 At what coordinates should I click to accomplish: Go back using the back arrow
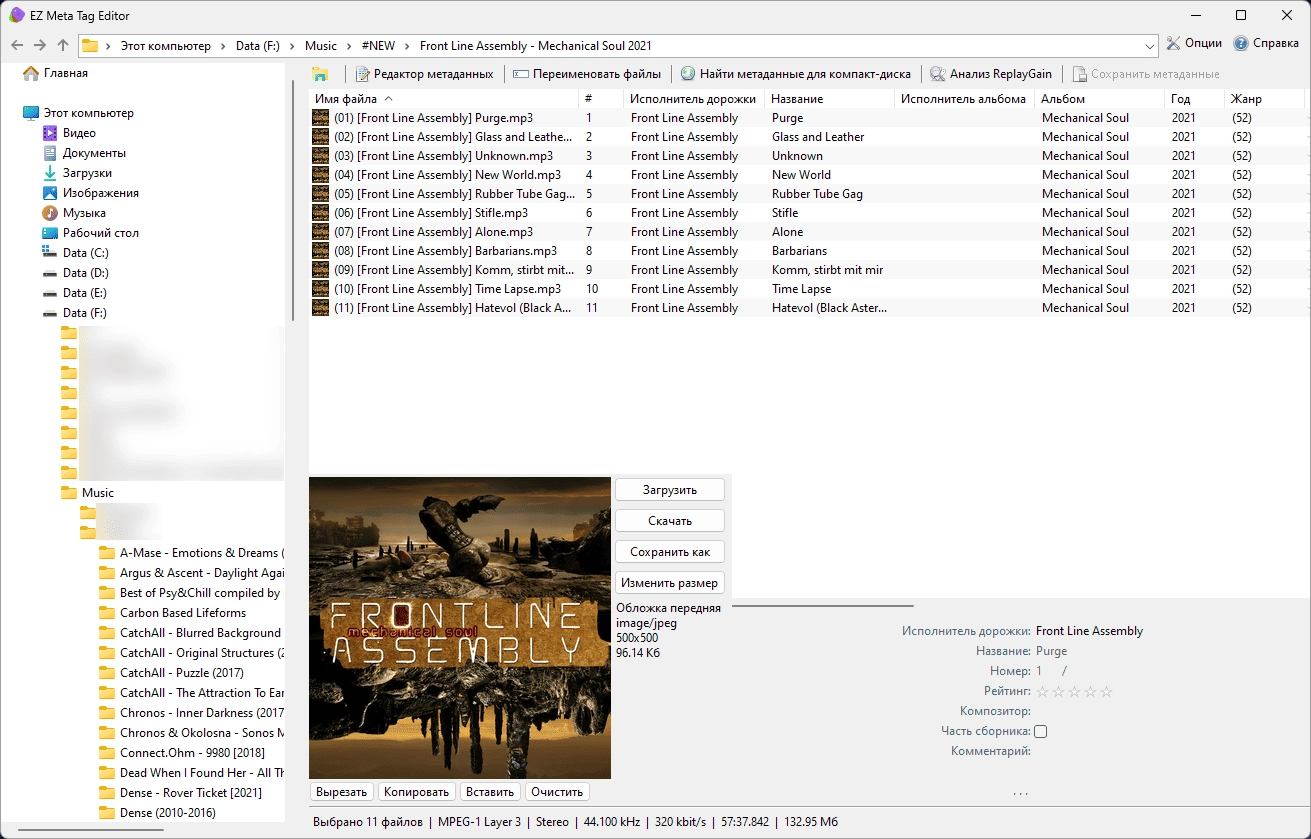click(17, 45)
